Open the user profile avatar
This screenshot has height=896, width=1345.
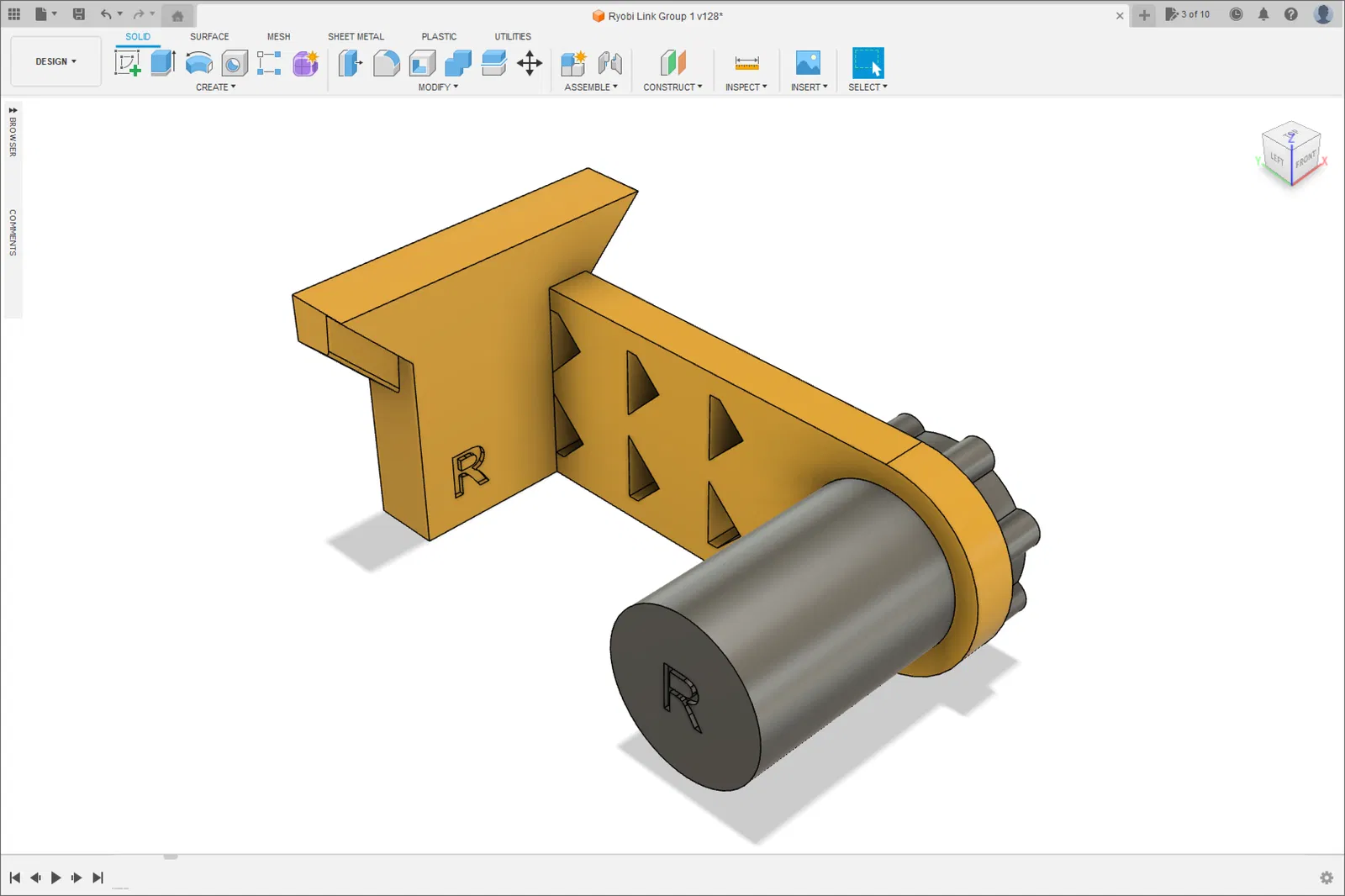coord(1323,14)
